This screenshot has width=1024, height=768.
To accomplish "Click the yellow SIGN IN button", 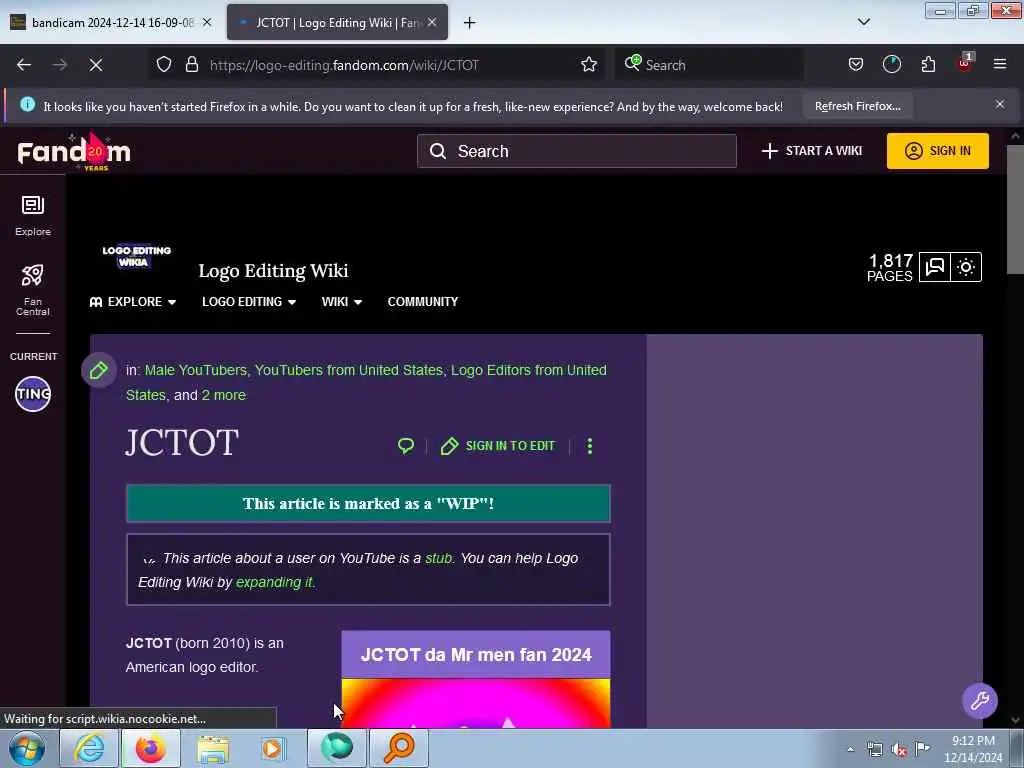I will (x=937, y=151).
